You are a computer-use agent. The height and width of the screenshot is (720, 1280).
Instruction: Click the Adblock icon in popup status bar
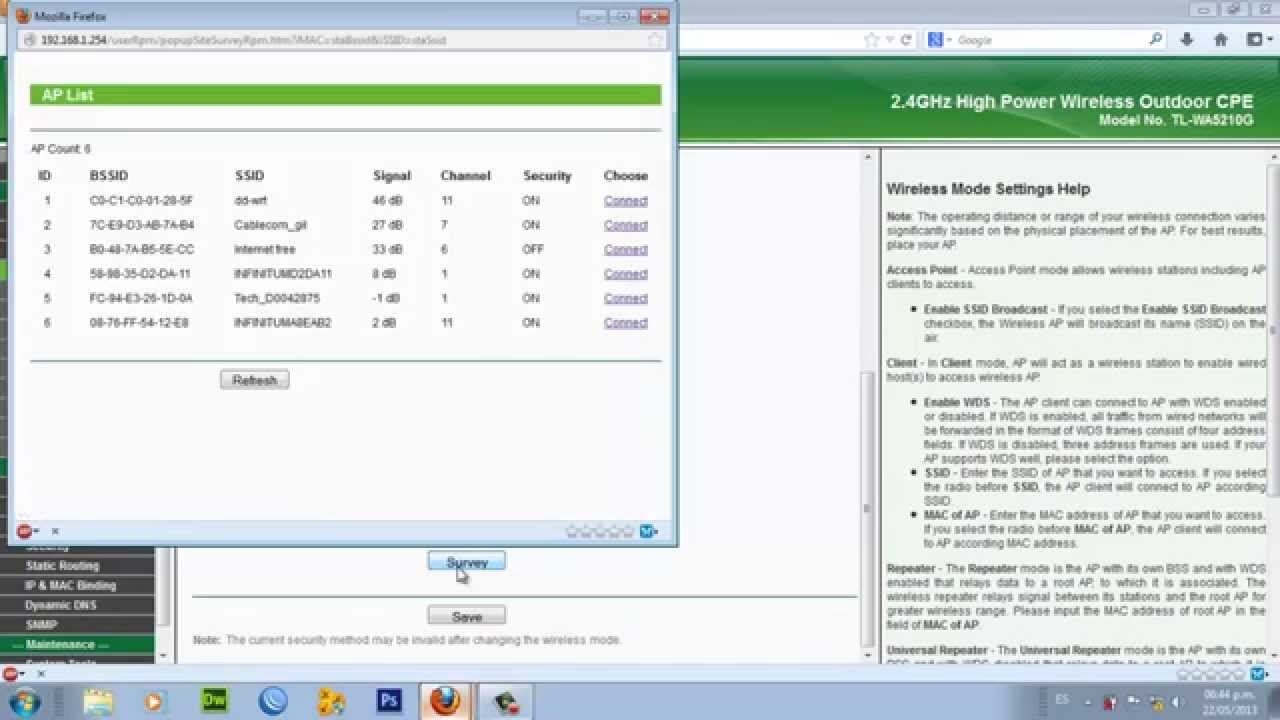(x=24, y=531)
